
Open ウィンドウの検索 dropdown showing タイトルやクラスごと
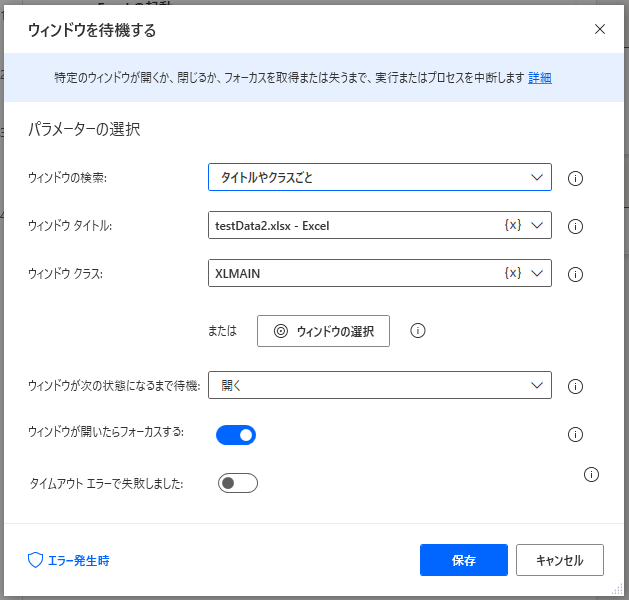(379, 178)
